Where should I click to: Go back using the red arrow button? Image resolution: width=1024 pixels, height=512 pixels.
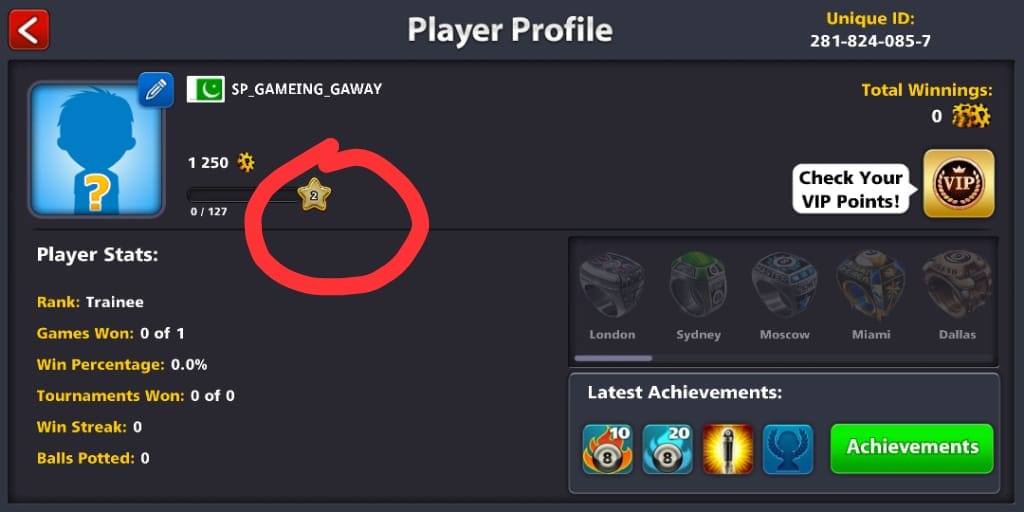click(x=29, y=29)
